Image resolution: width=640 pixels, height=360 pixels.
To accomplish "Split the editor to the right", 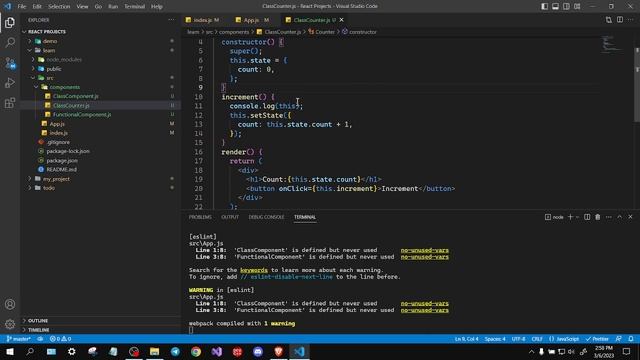I will point(620,20).
